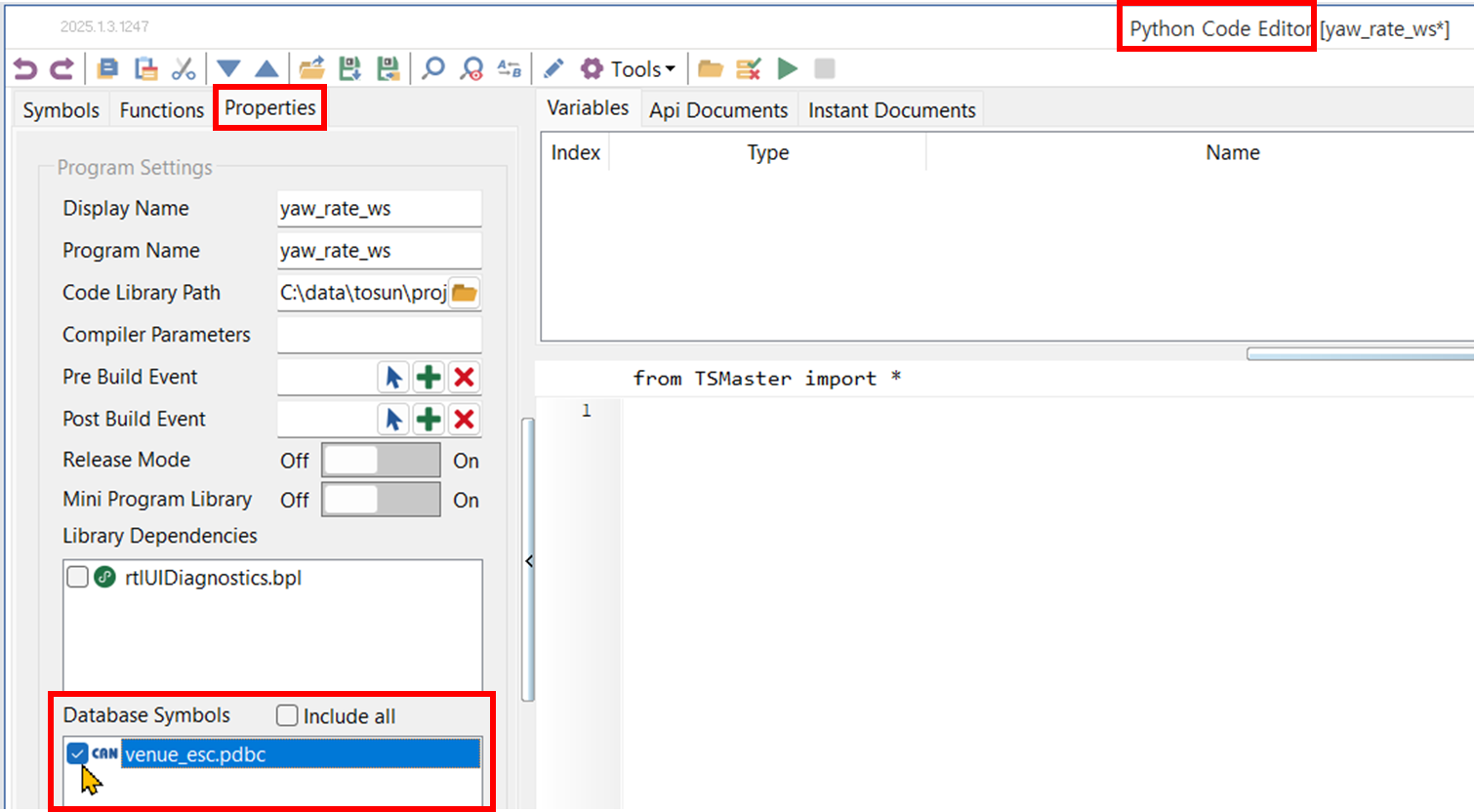The image size is (1474, 812).
Task: Switch to the Symbols tab
Action: [x=61, y=110]
